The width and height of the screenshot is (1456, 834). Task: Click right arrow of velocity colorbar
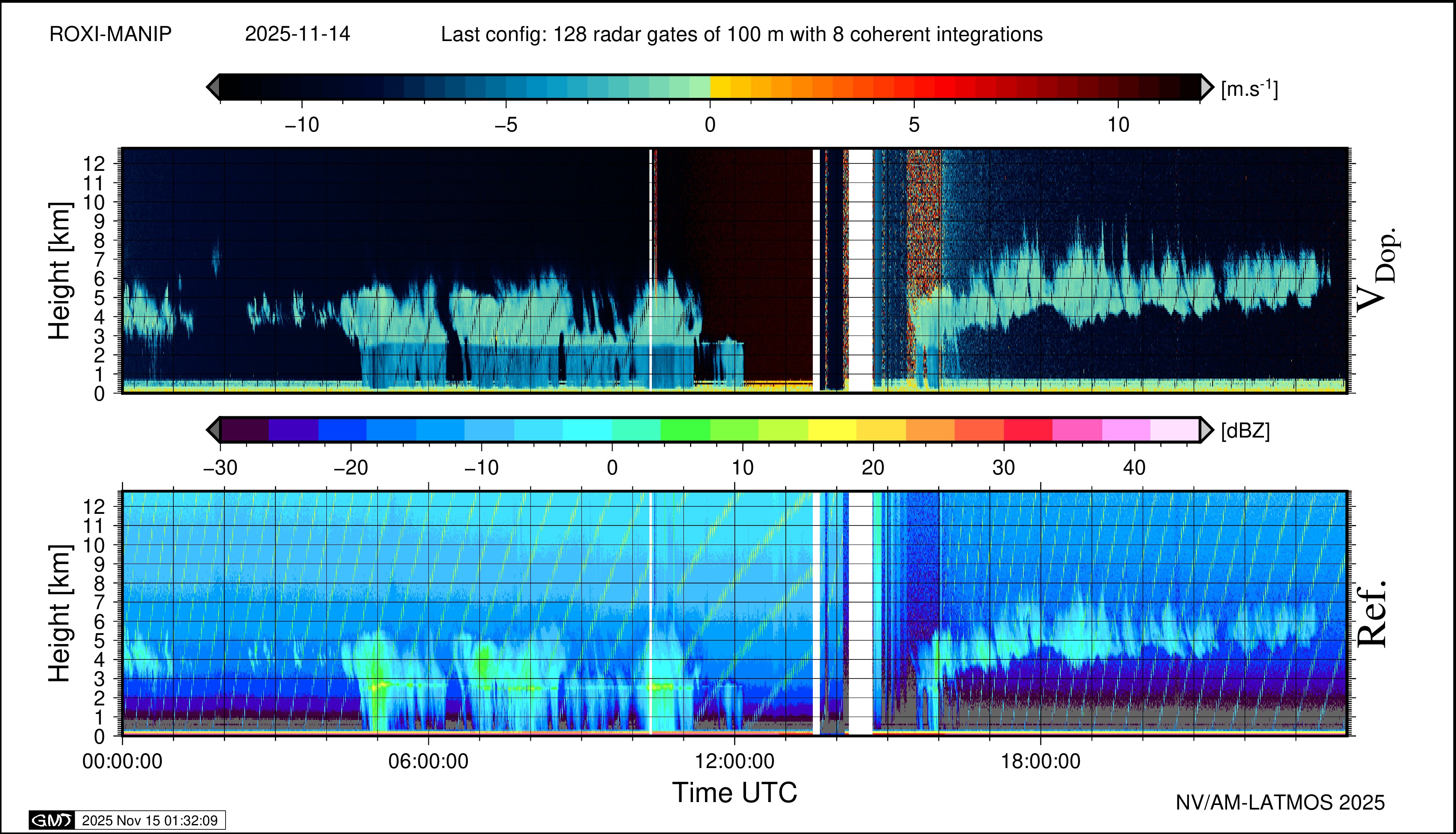[1206, 87]
